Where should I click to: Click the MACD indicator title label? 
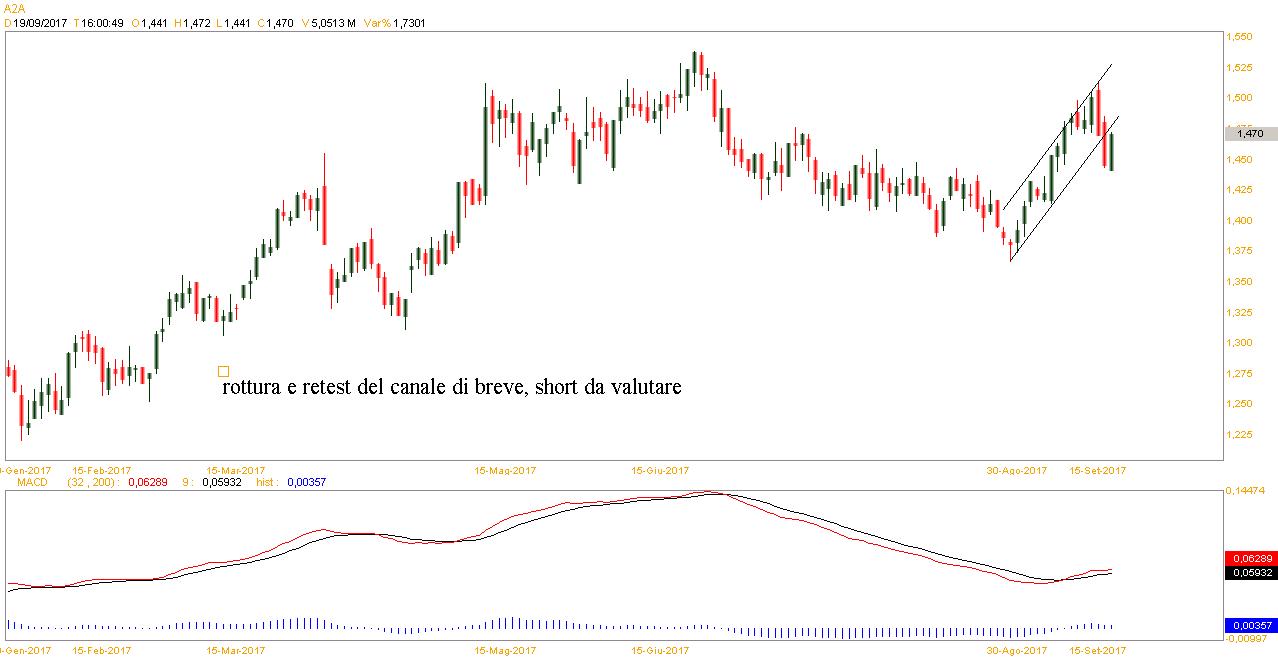pyautogui.click(x=21, y=482)
